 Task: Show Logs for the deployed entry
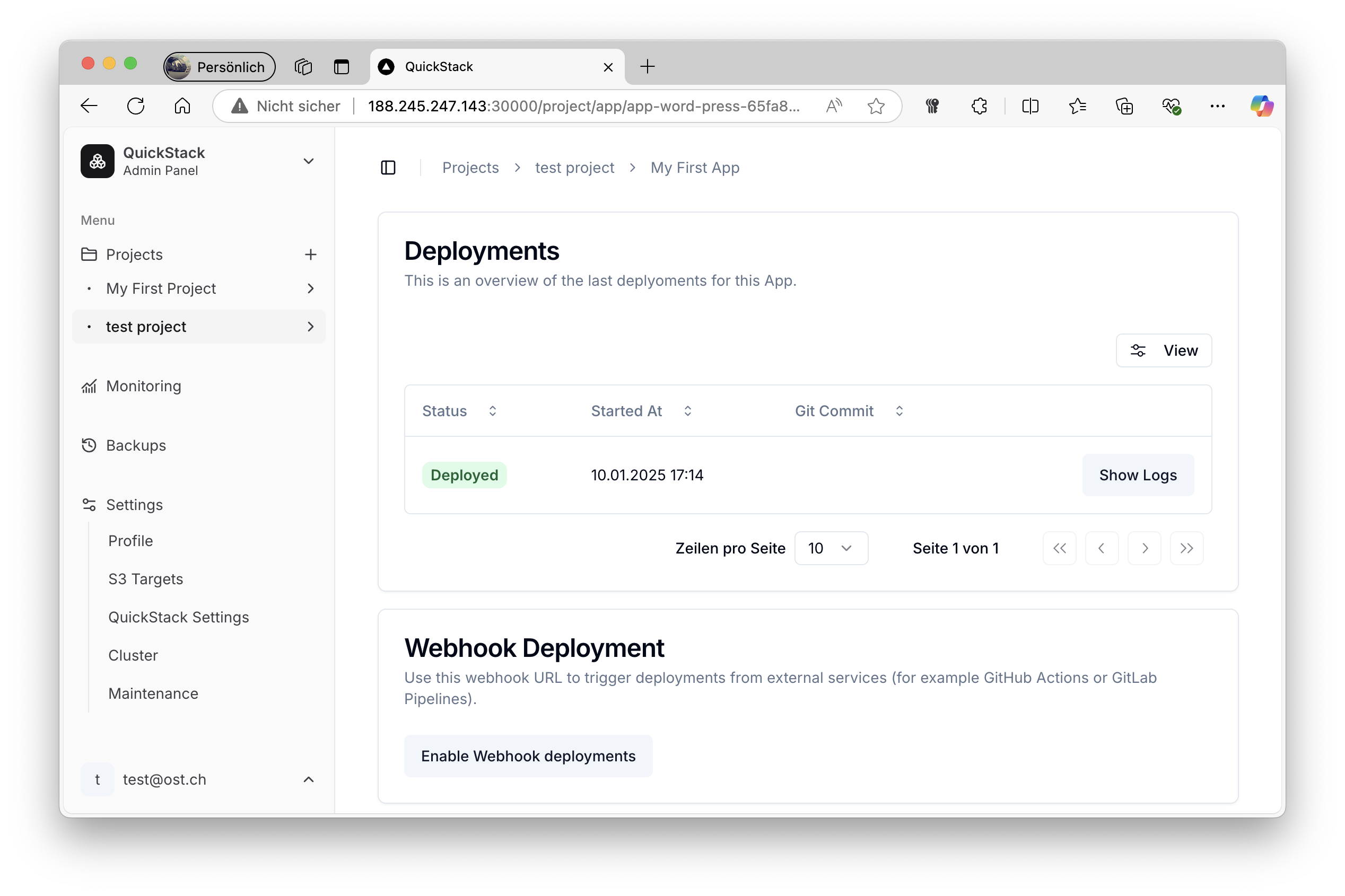coord(1138,475)
